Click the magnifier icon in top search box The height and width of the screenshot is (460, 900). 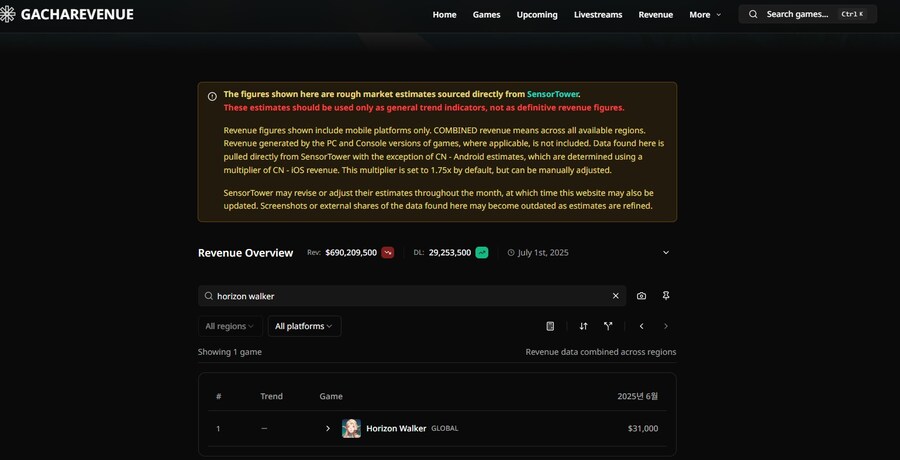[x=753, y=14]
